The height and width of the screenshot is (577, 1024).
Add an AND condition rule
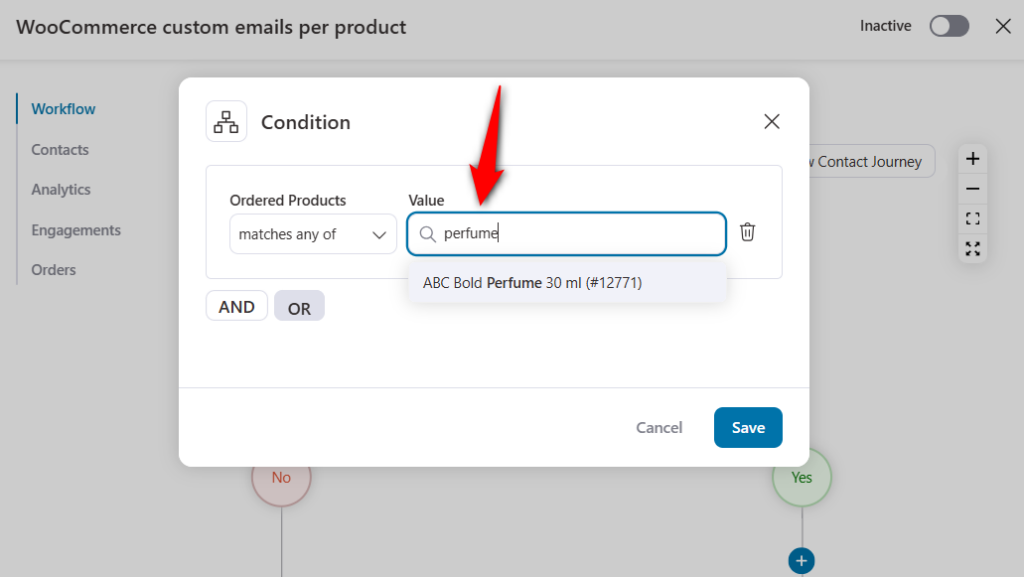coord(236,306)
